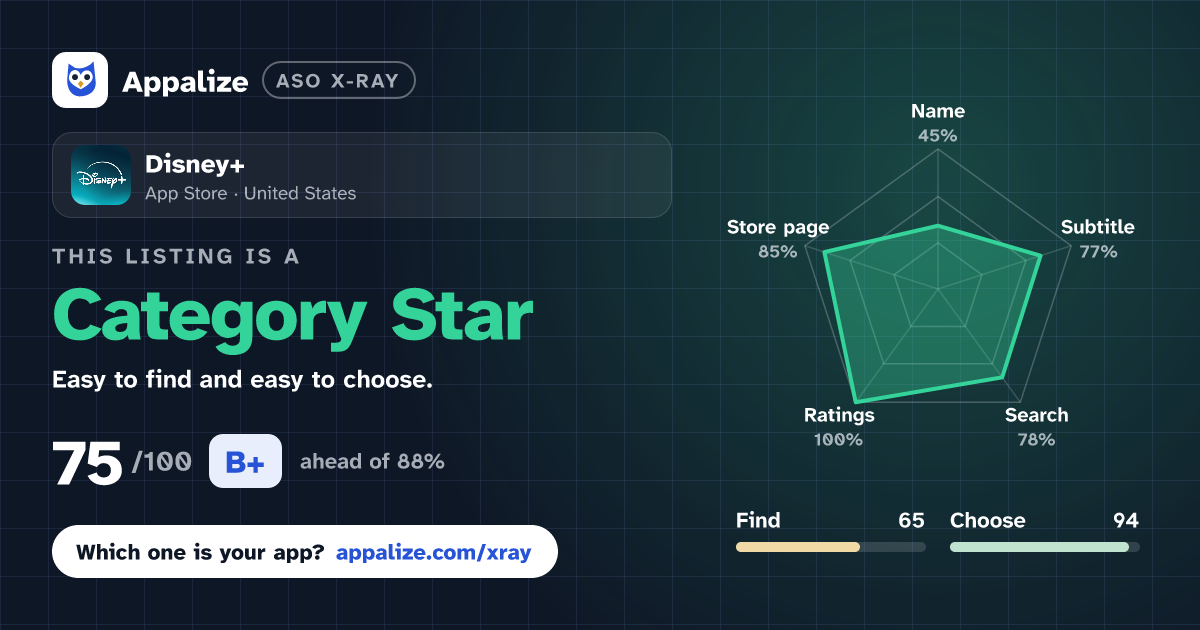
Task: Click the B+ grade badge
Action: (245, 462)
